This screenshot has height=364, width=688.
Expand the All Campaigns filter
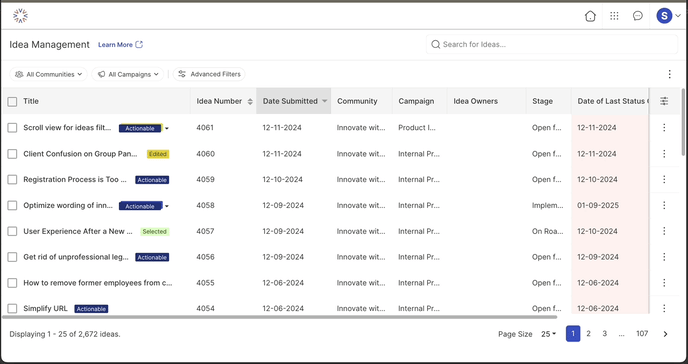pos(128,74)
